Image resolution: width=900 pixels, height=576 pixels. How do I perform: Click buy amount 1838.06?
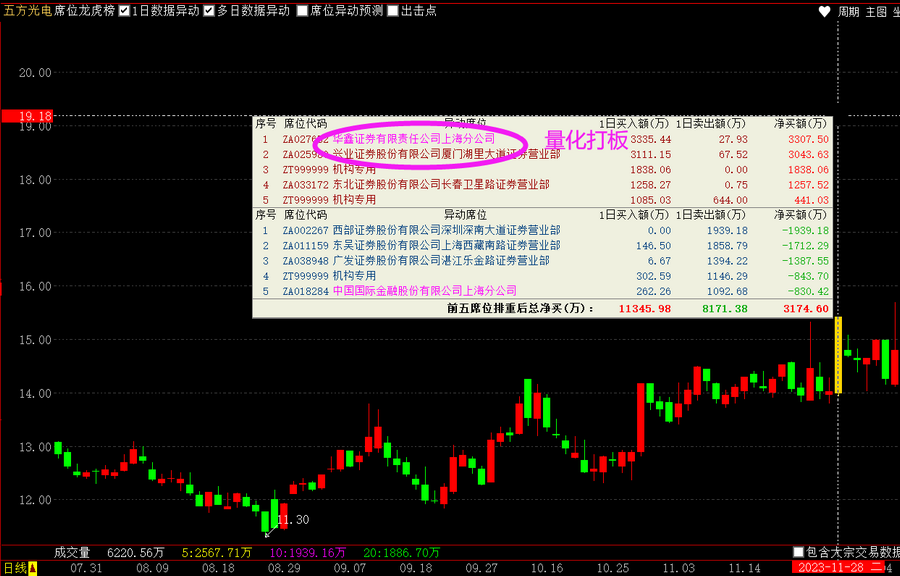point(651,170)
